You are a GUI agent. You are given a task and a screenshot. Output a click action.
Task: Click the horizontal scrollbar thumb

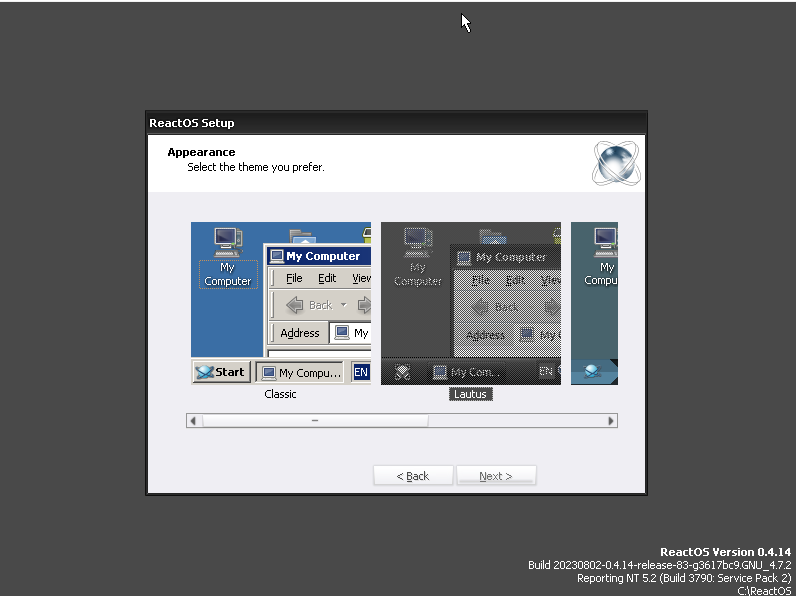coord(315,420)
